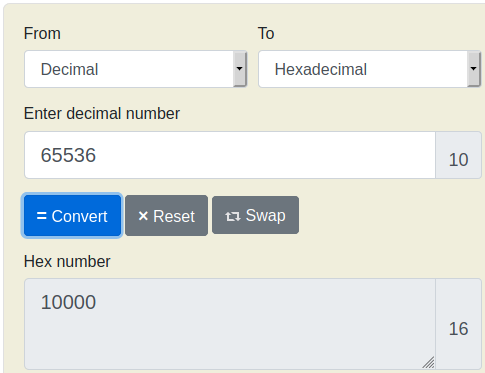Click the "Enter decimal number" label
The width and height of the screenshot is (485, 373).
(x=102, y=113)
